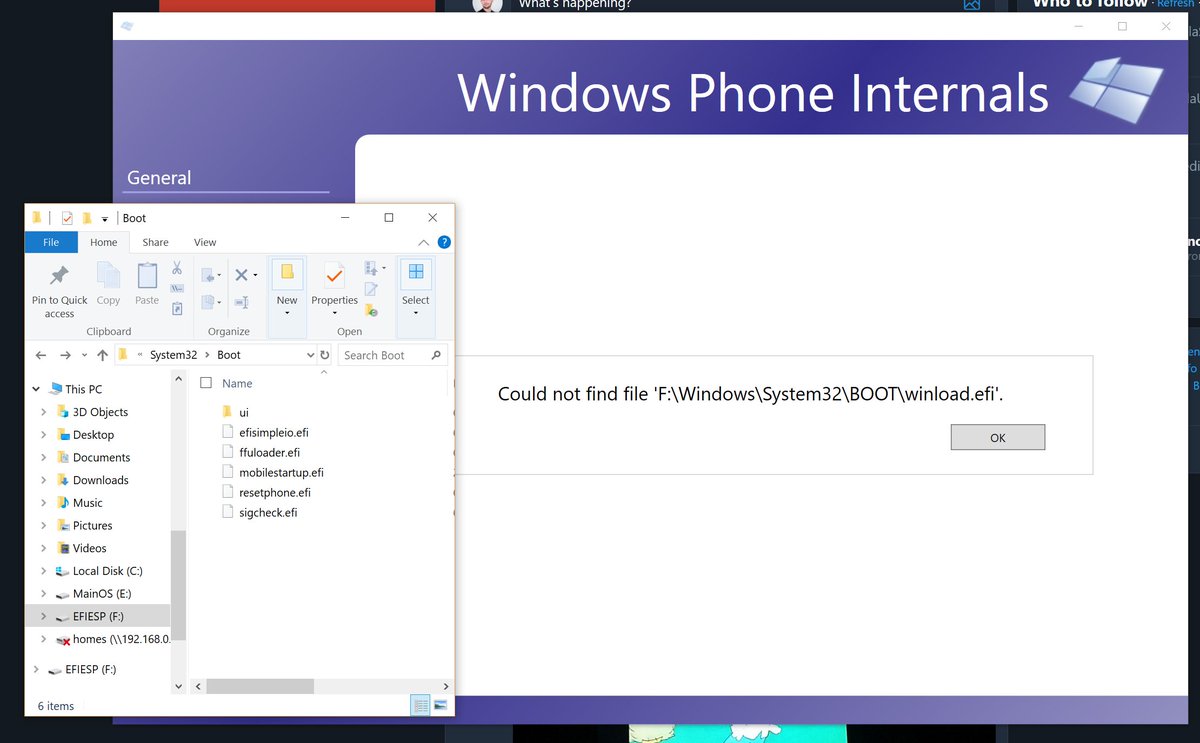This screenshot has height=743, width=1200.
Task: Select the ui folder
Action: pyautogui.click(x=234, y=412)
